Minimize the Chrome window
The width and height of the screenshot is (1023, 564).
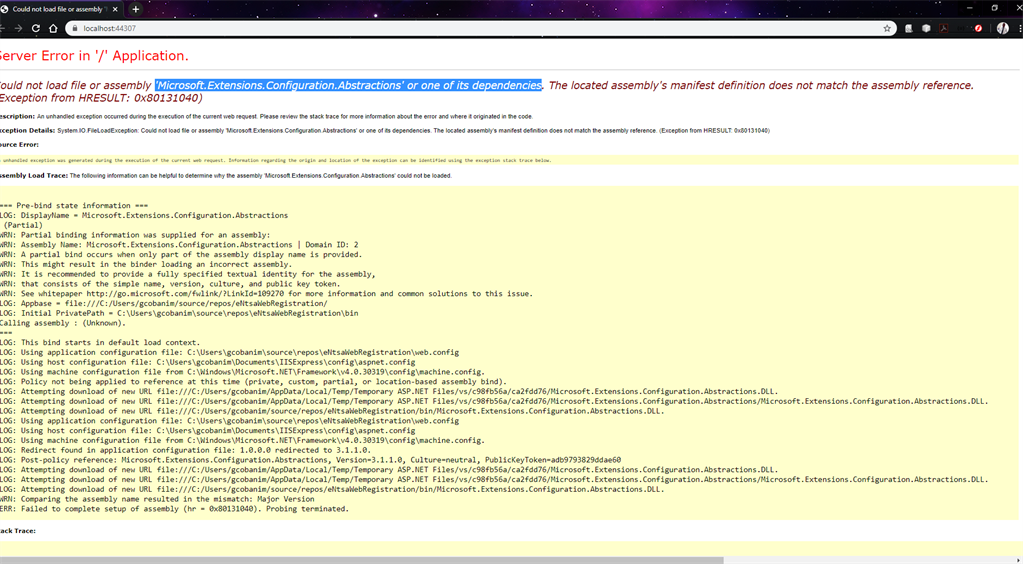(970, 8)
